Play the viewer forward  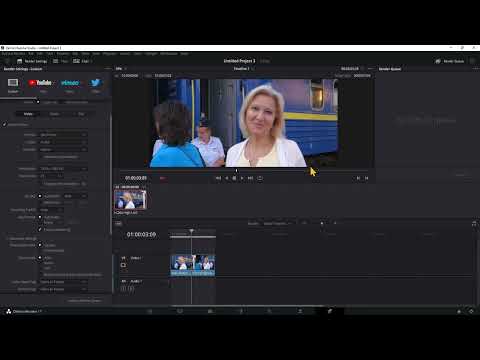click(242, 178)
